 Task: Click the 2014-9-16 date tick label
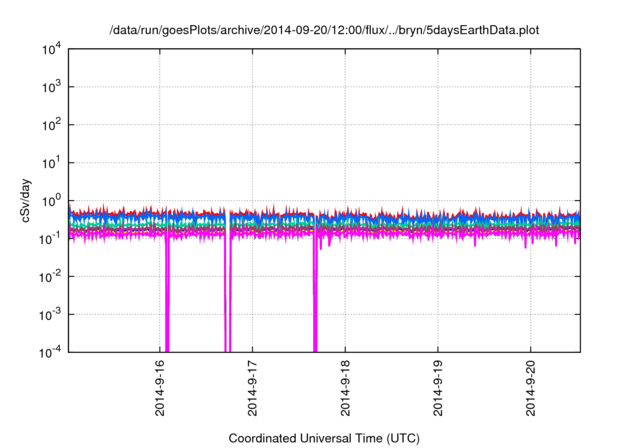coord(160,388)
